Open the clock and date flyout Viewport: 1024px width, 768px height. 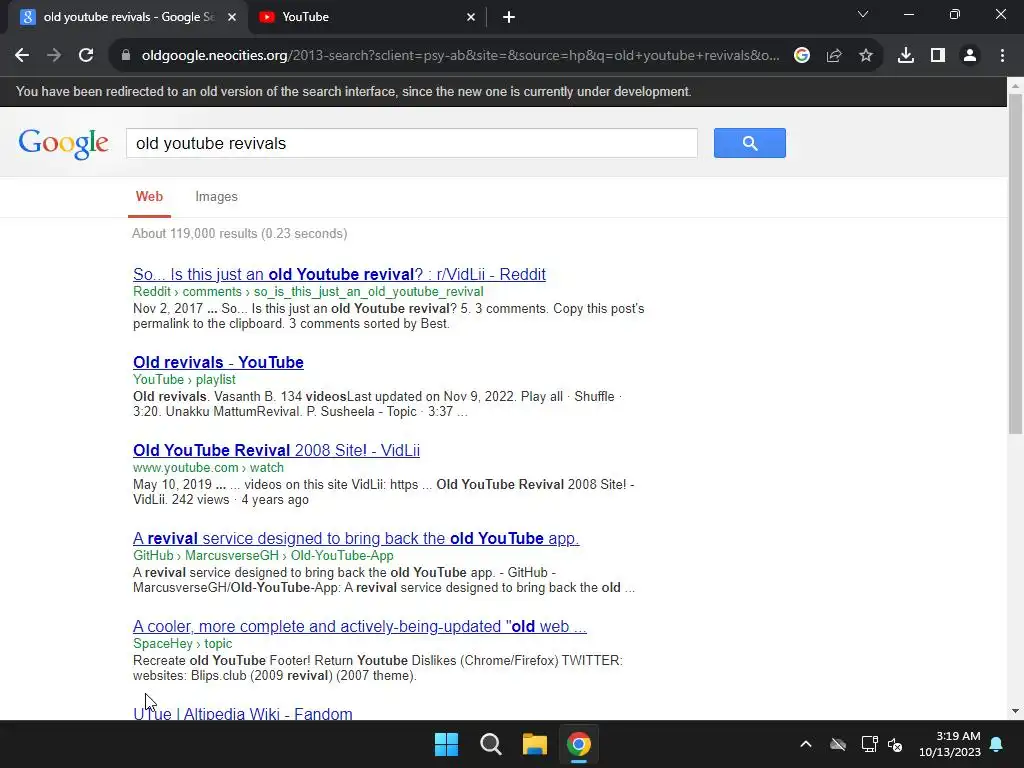click(950, 744)
